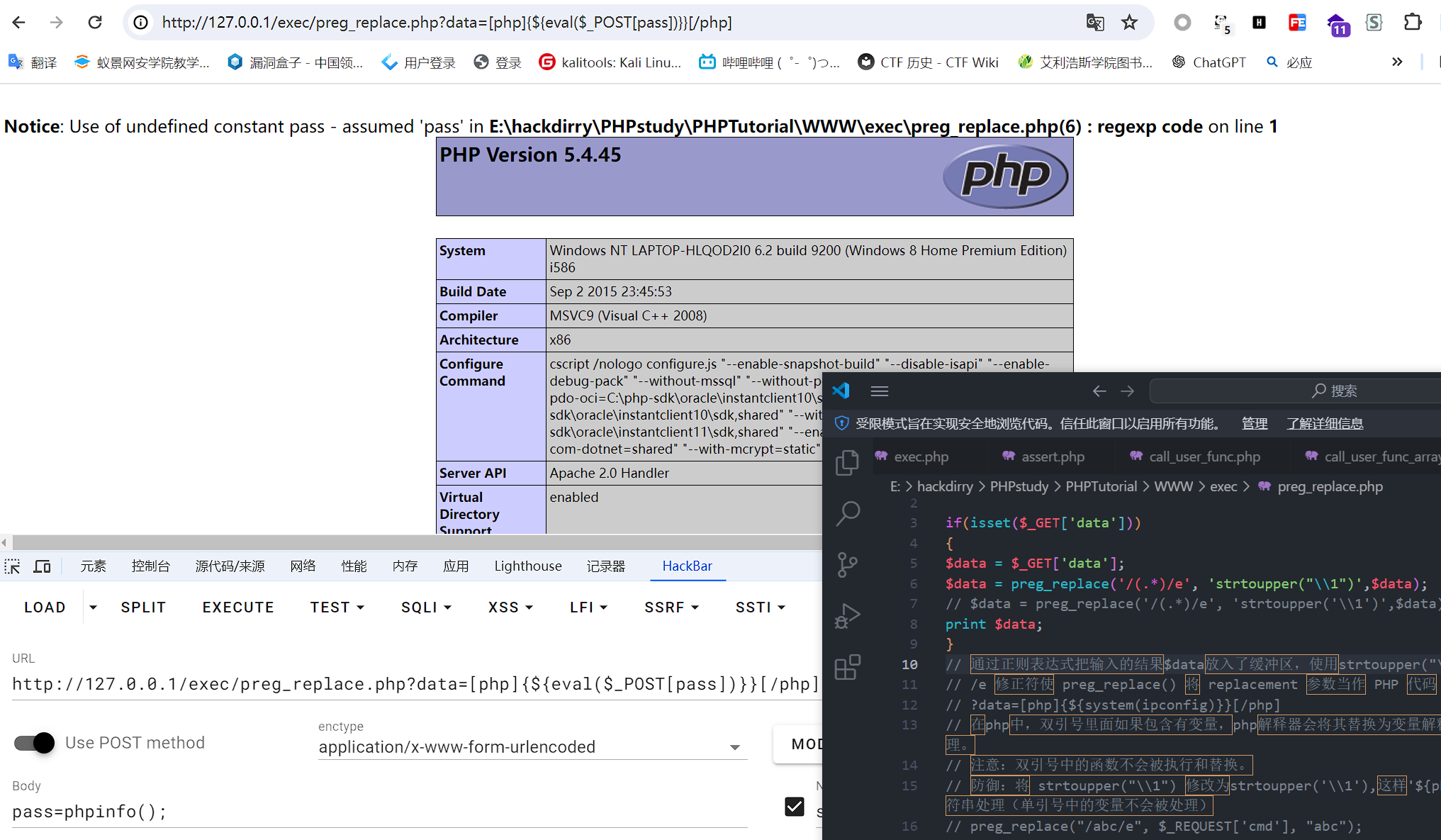Click the gray circle extension icon
This screenshot has height=840, width=1441.
click(x=1182, y=23)
